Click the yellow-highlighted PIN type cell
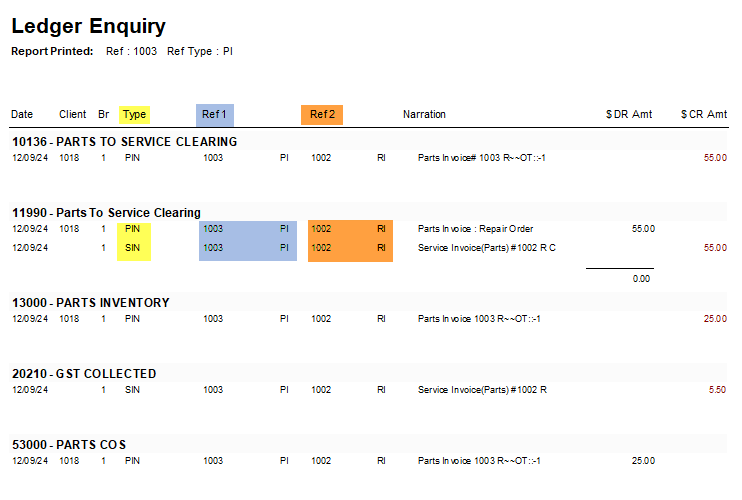Screen dimensions: 742x500 [x=132, y=229]
